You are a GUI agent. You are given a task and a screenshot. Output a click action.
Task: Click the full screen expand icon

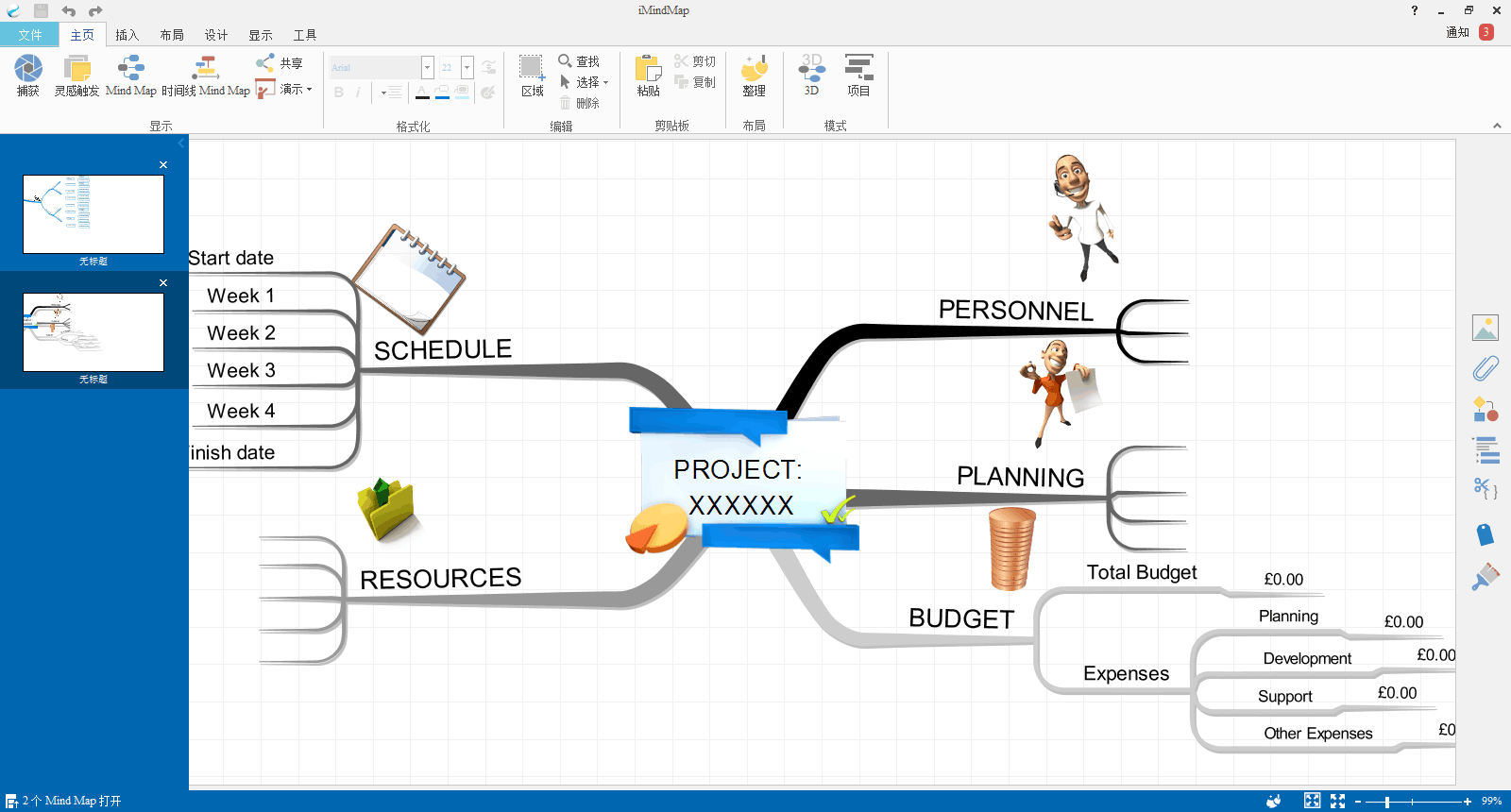coord(1337,801)
